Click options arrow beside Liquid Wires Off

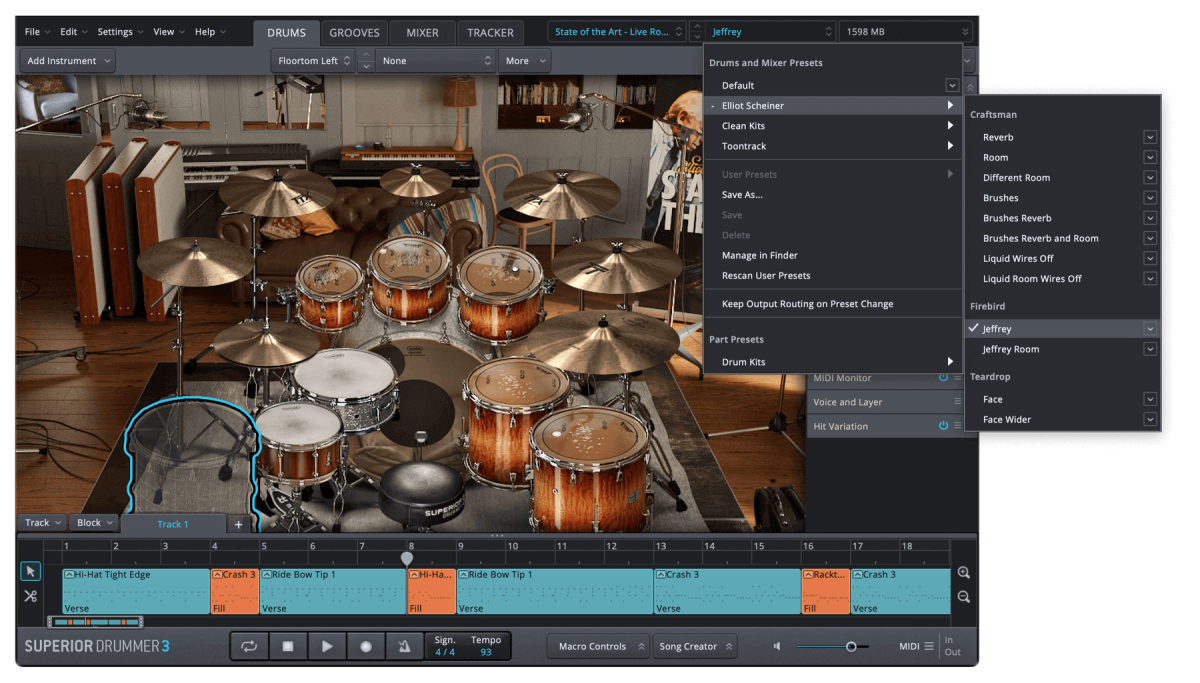[1150, 258]
